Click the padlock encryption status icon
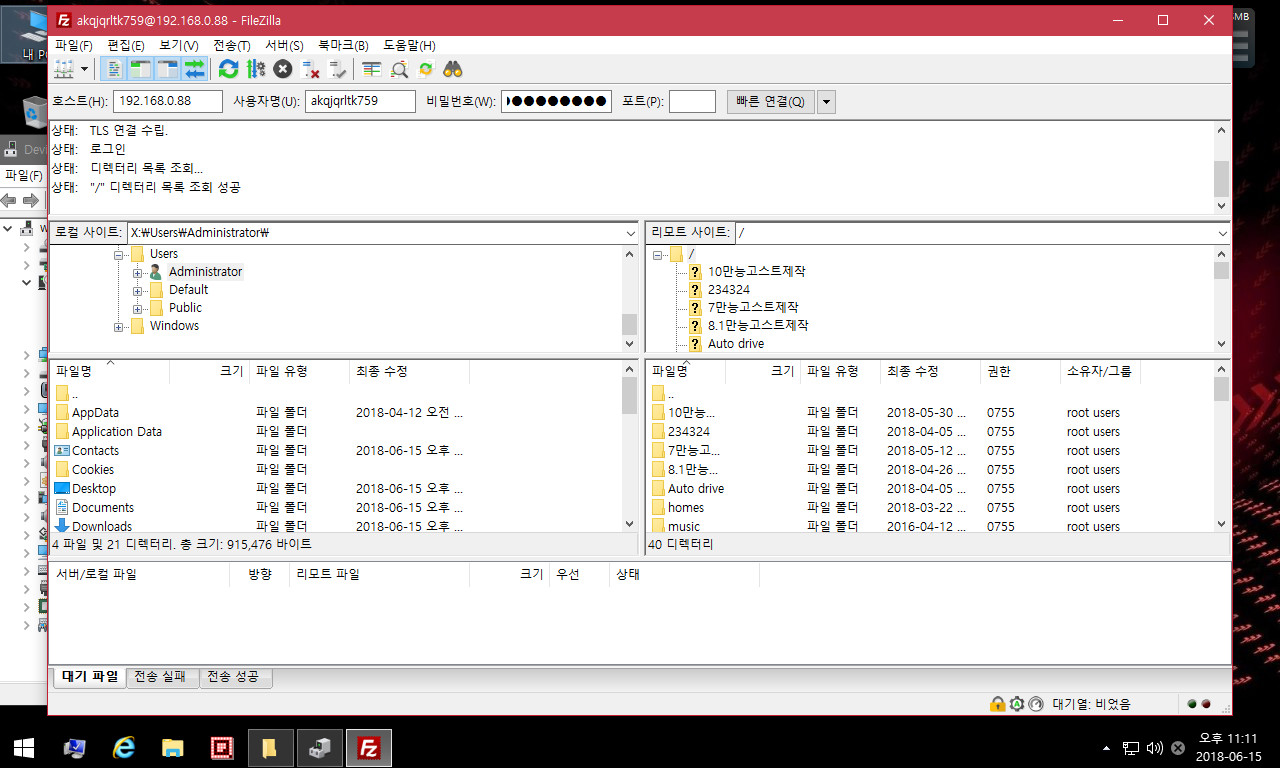1280x768 pixels. tap(997, 704)
